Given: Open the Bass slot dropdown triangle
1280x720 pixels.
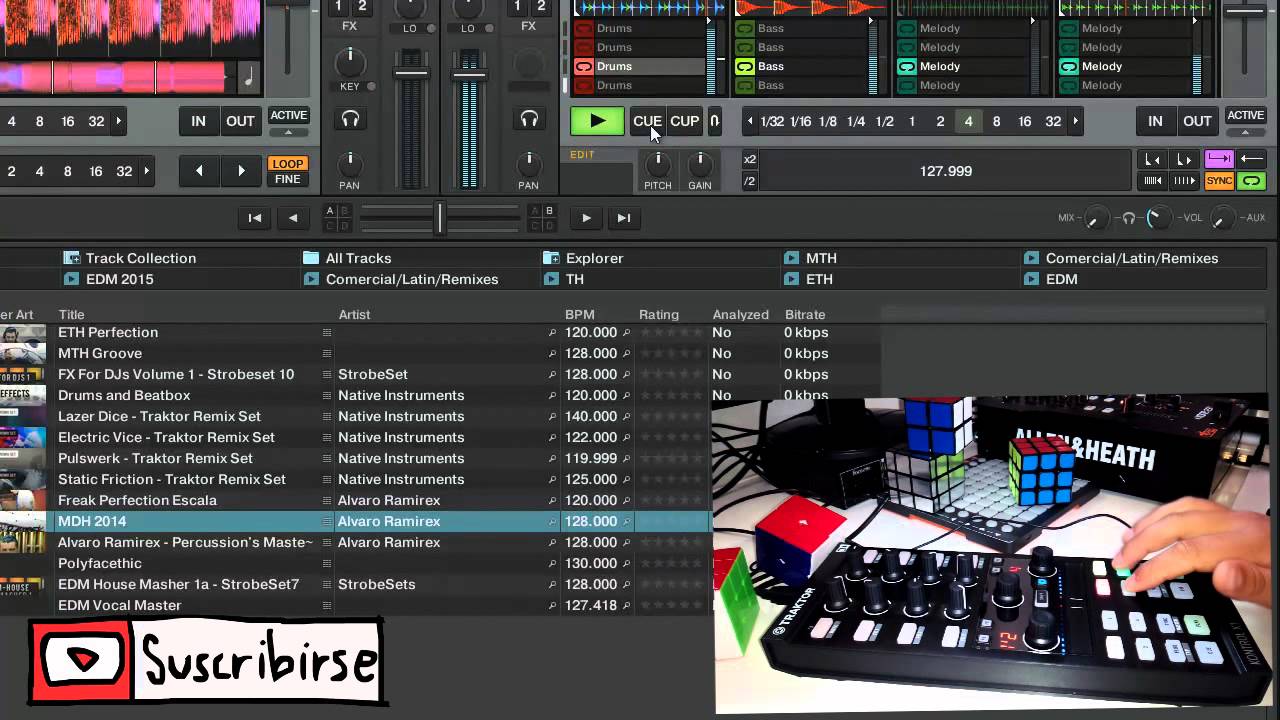Looking at the screenshot, I should pos(873,18).
